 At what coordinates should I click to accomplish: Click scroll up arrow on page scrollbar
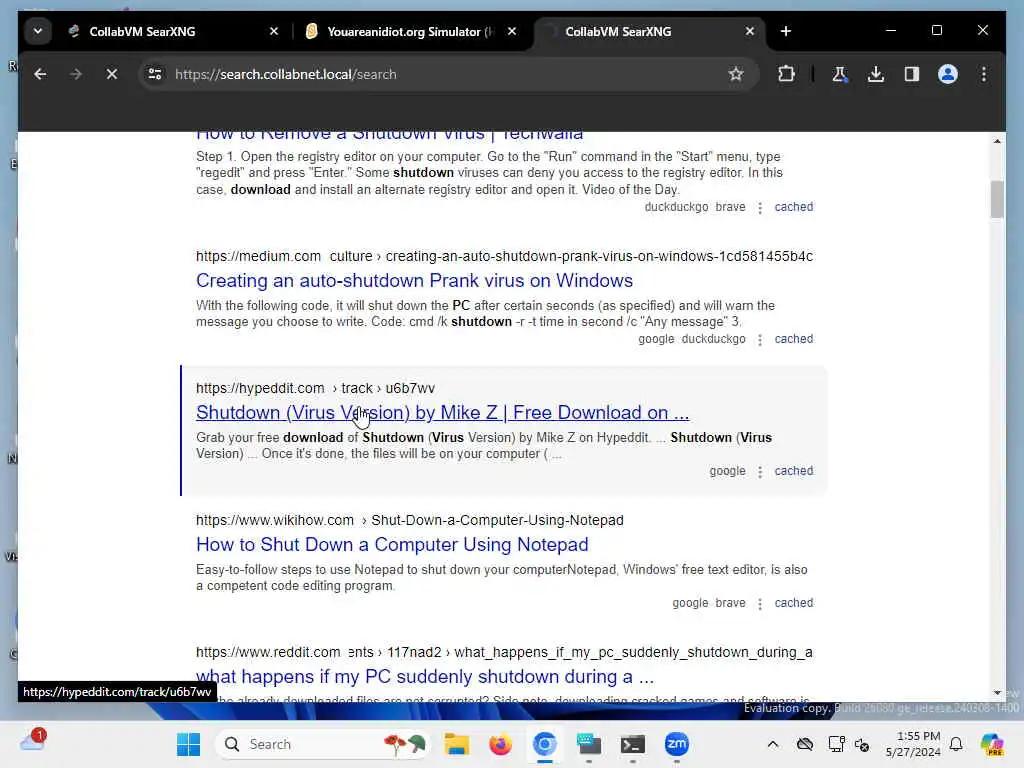point(997,141)
